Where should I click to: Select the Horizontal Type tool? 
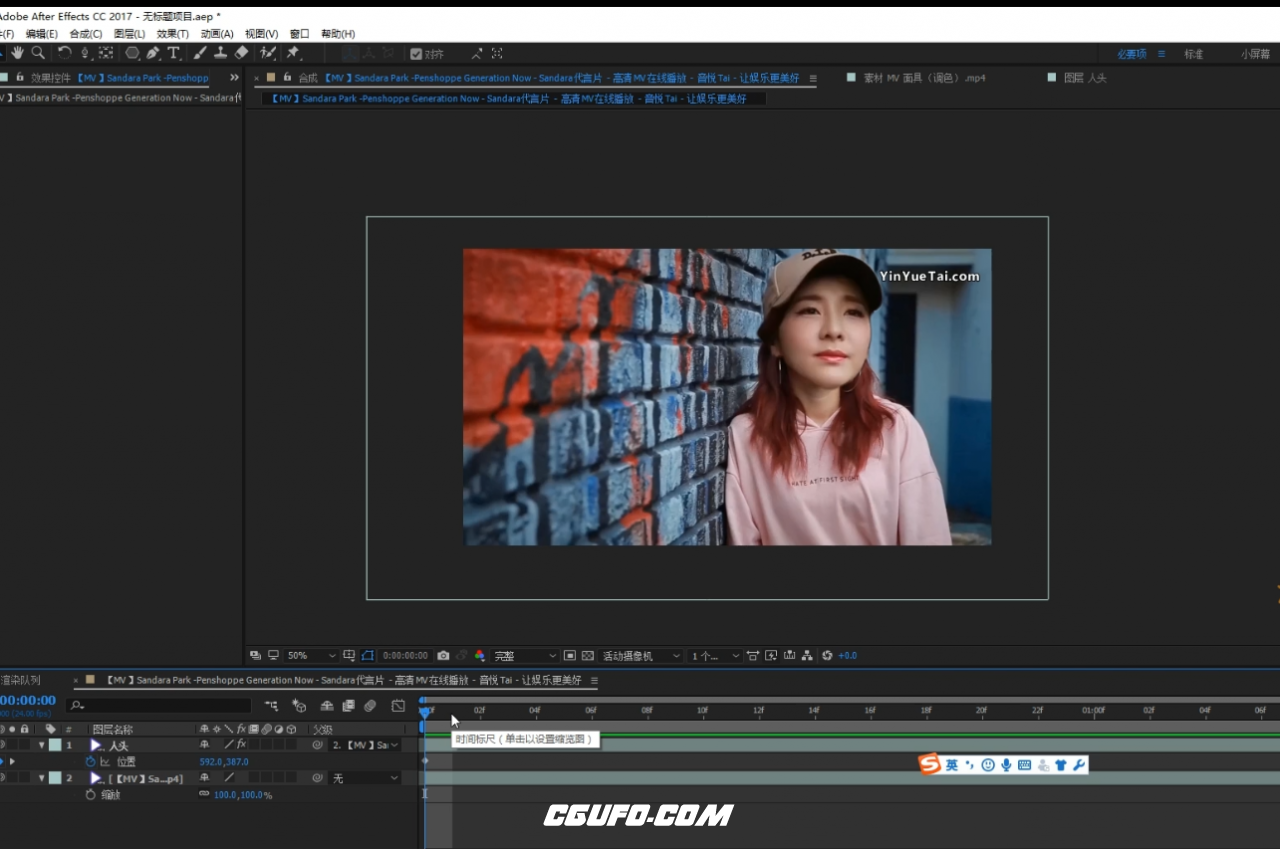(x=174, y=53)
